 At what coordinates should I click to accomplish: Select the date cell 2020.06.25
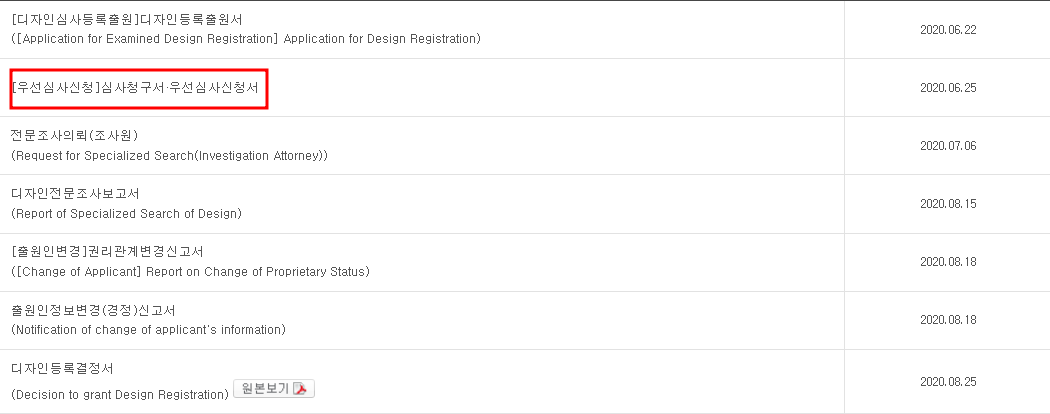pyautogui.click(x=948, y=88)
